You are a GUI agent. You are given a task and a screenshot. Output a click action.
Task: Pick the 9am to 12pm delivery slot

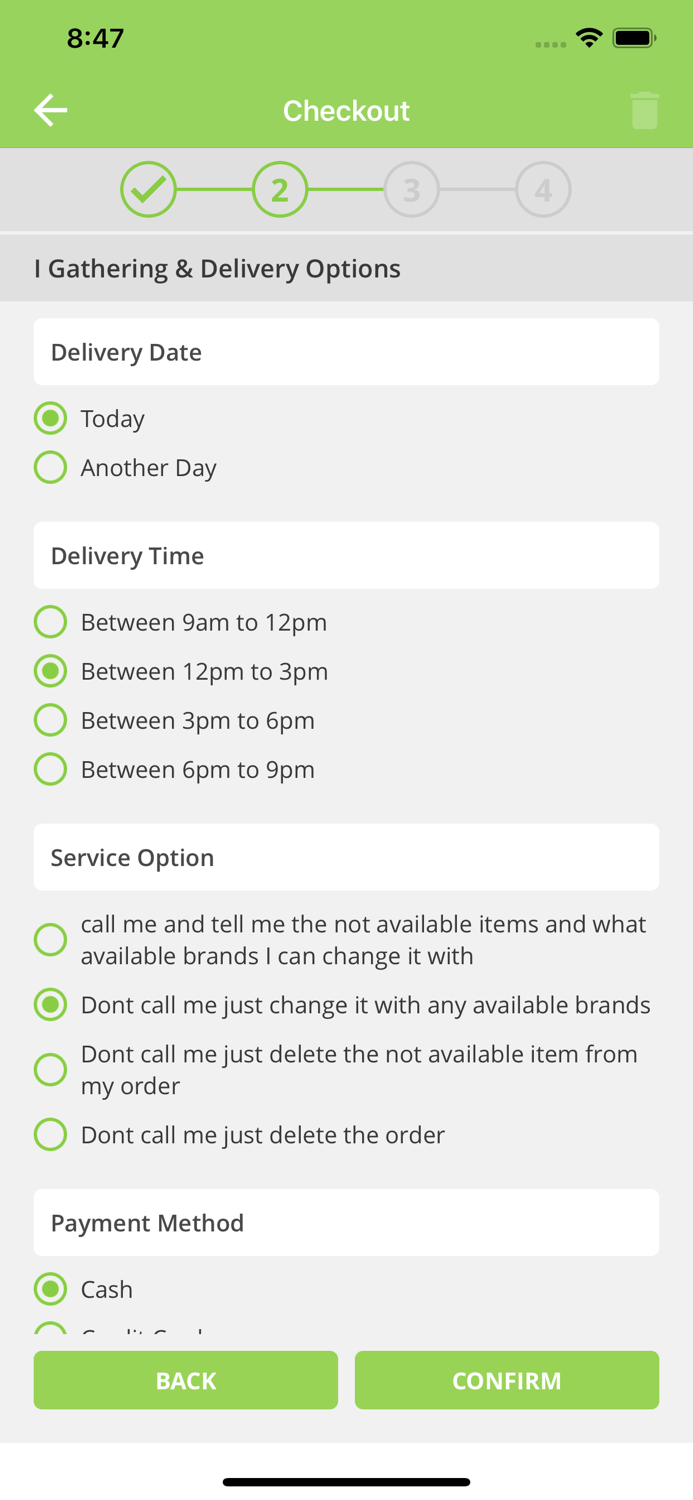pyautogui.click(x=50, y=621)
